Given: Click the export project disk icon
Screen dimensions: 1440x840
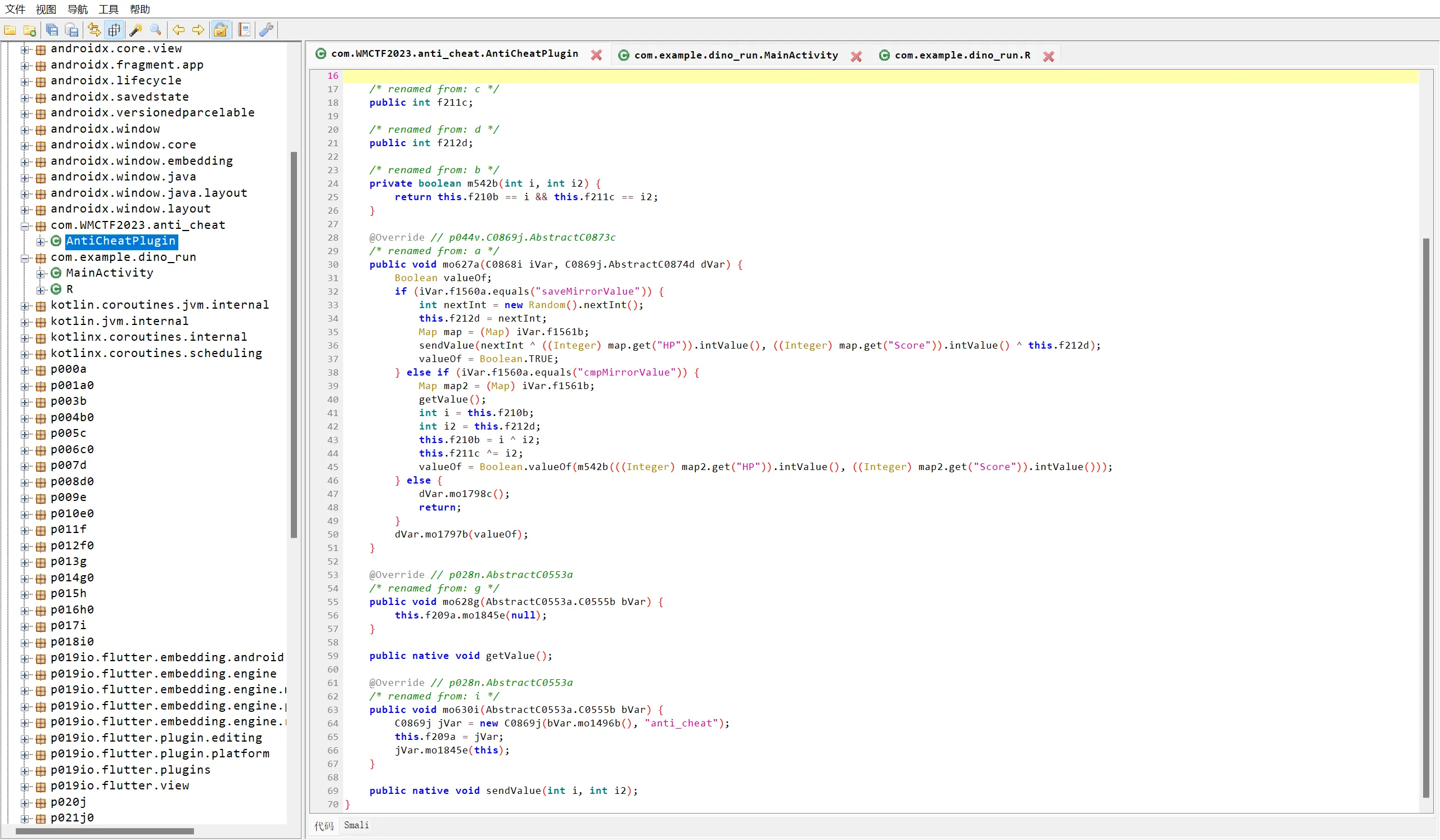Looking at the screenshot, I should click(x=72, y=30).
